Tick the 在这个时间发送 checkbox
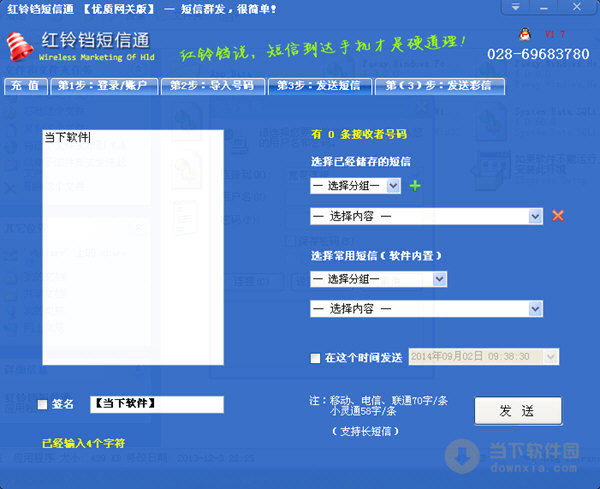The image size is (600, 489). pyautogui.click(x=315, y=358)
